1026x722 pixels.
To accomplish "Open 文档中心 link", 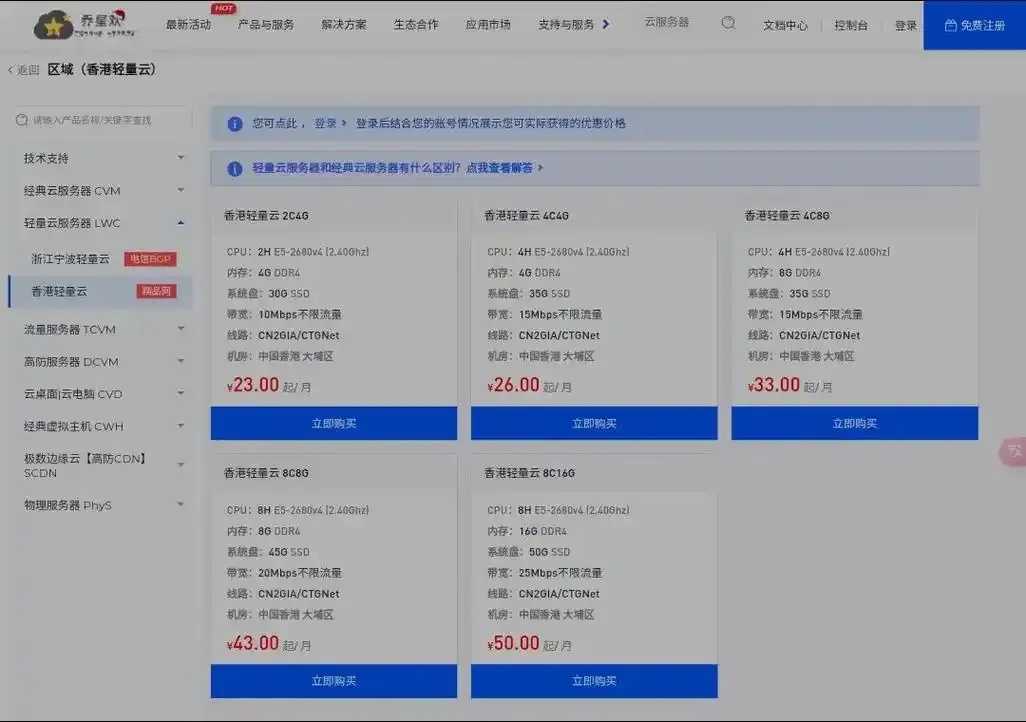I will pos(785,26).
